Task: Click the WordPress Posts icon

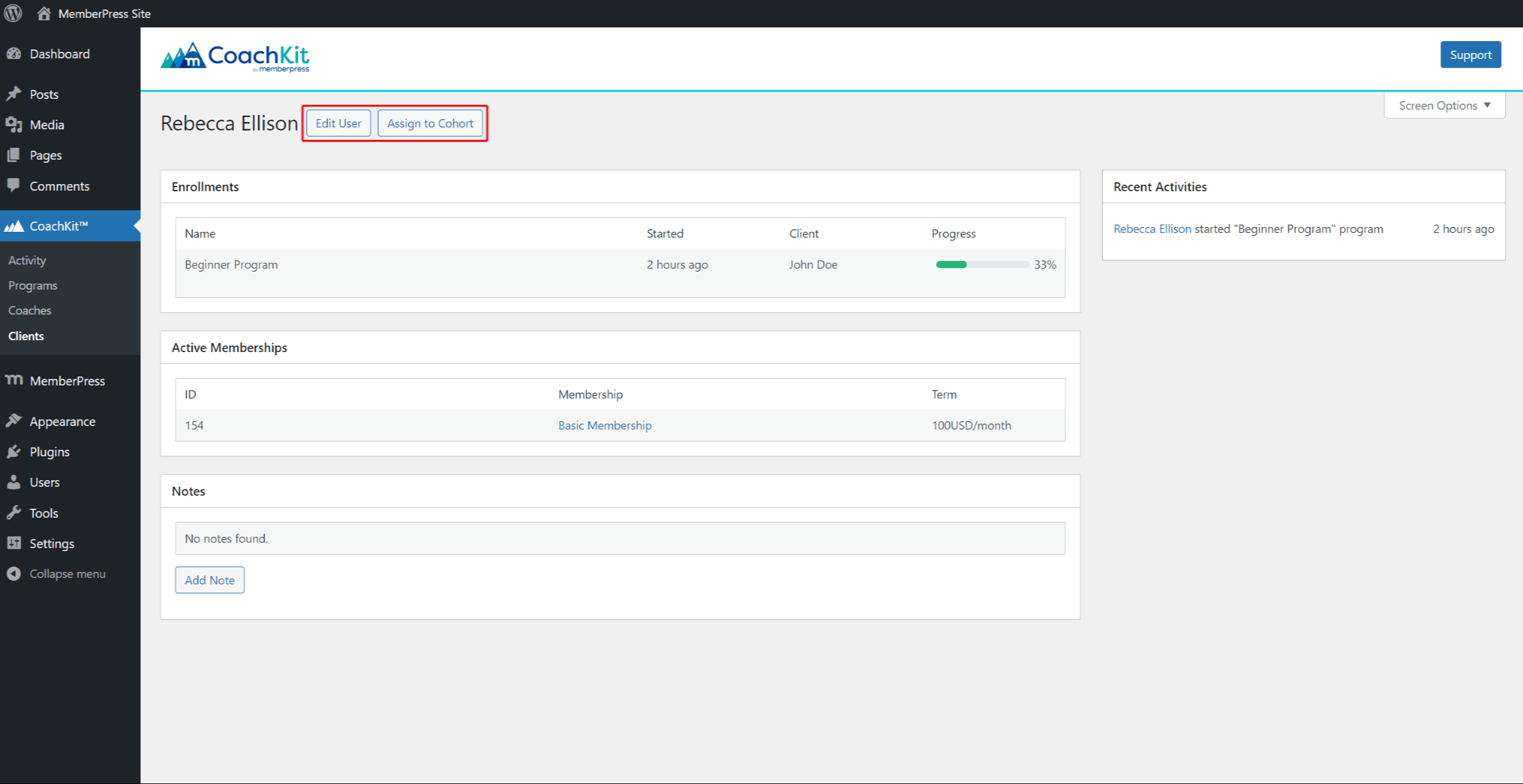Action: click(x=14, y=93)
